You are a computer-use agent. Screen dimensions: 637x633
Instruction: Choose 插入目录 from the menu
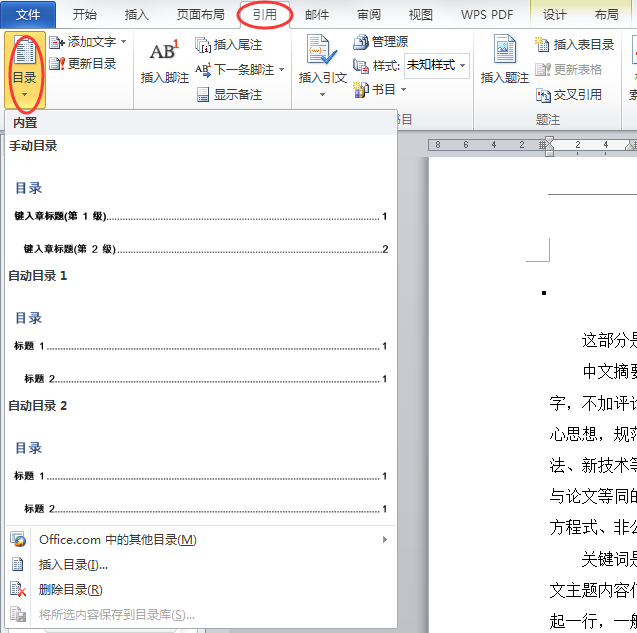pyautogui.click(x=73, y=565)
